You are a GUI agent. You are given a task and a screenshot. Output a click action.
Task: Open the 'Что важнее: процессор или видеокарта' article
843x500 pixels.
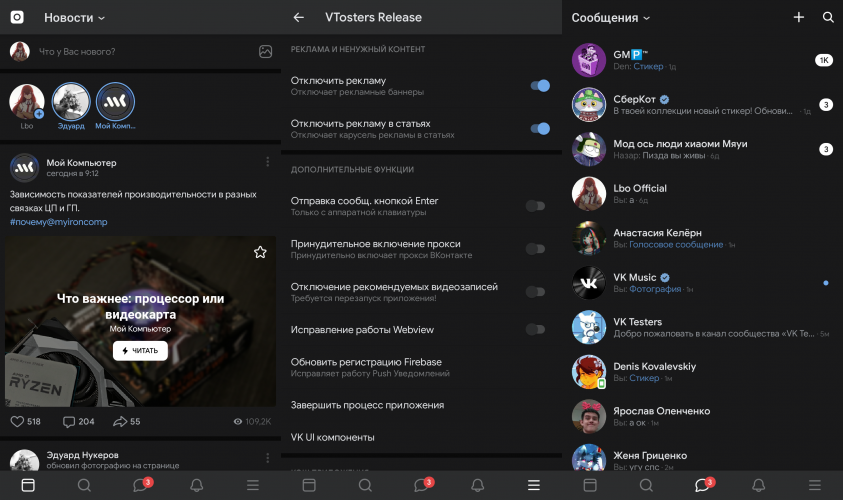click(x=140, y=321)
